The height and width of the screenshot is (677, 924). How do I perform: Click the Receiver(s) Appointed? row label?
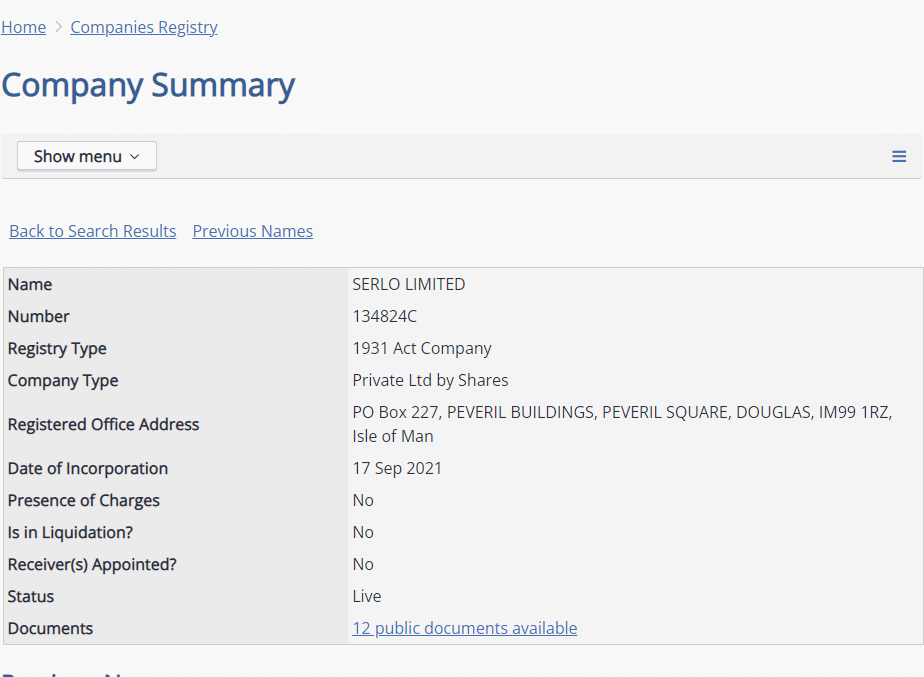coord(92,564)
